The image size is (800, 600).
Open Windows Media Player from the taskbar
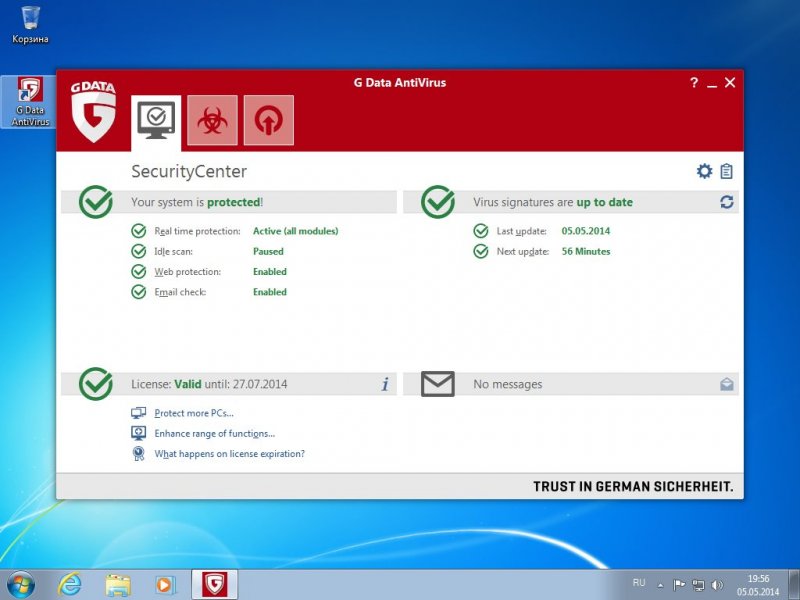coord(164,585)
